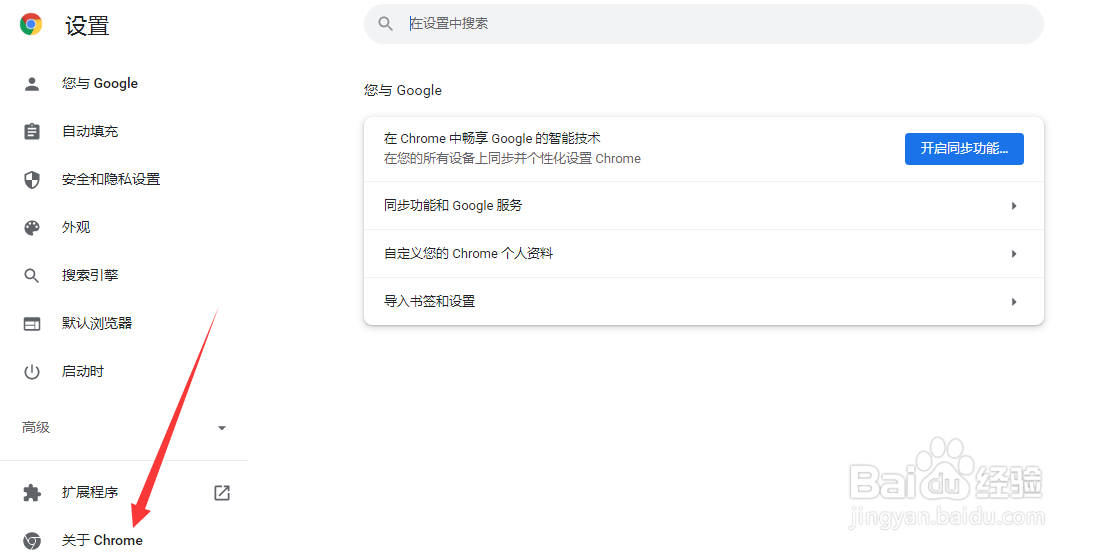Click the magnifier icon for 搜索引擎
This screenshot has height=555, width=1107.
pos(32,275)
